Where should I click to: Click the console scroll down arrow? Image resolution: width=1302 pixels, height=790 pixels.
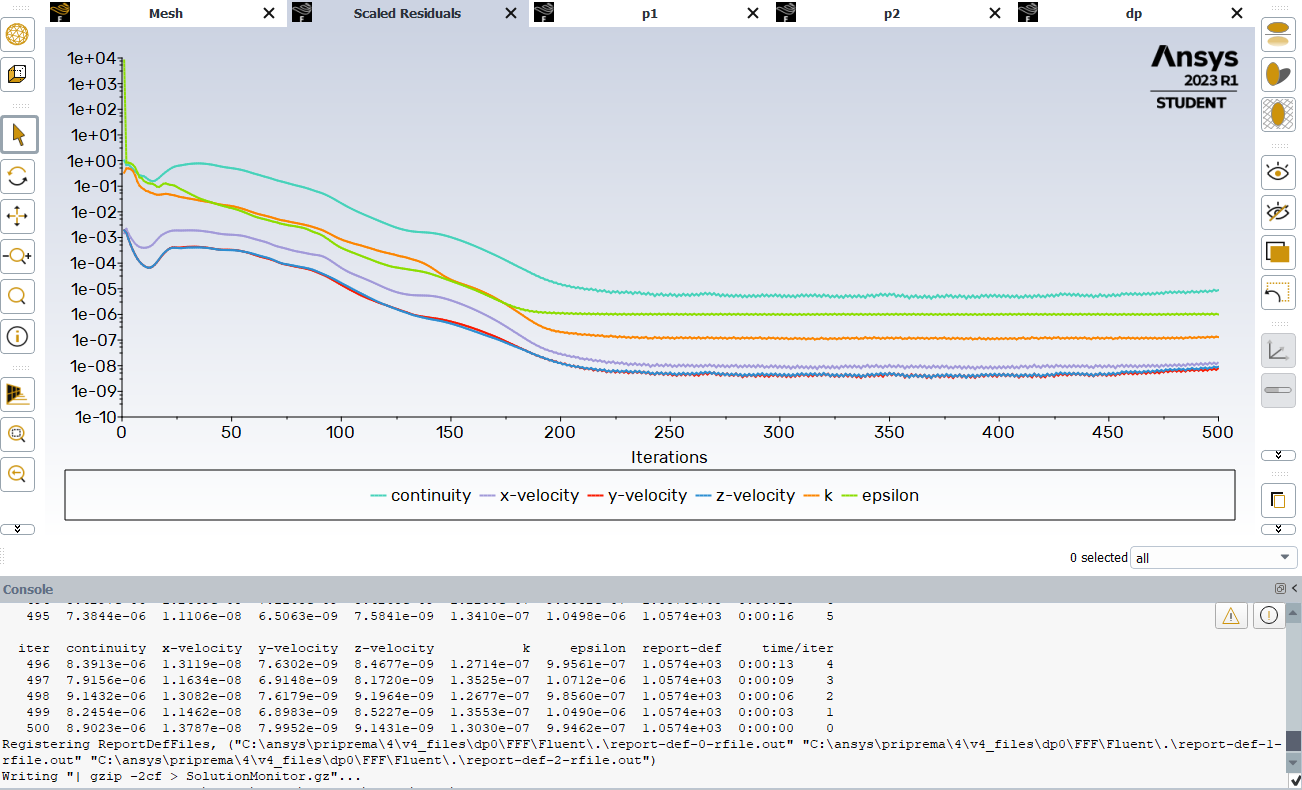[1293, 765]
